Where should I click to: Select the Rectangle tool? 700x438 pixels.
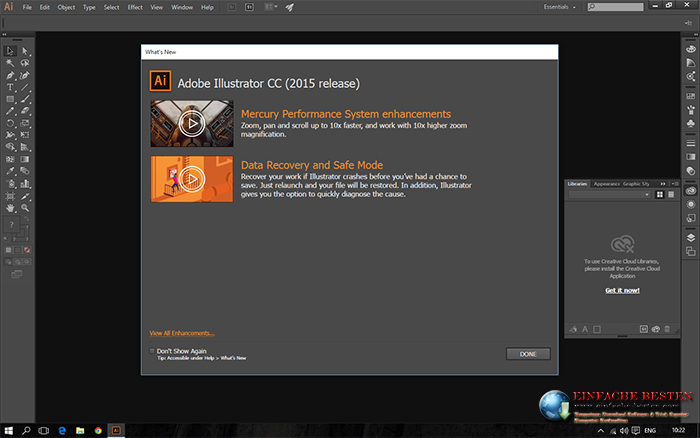coord(10,99)
